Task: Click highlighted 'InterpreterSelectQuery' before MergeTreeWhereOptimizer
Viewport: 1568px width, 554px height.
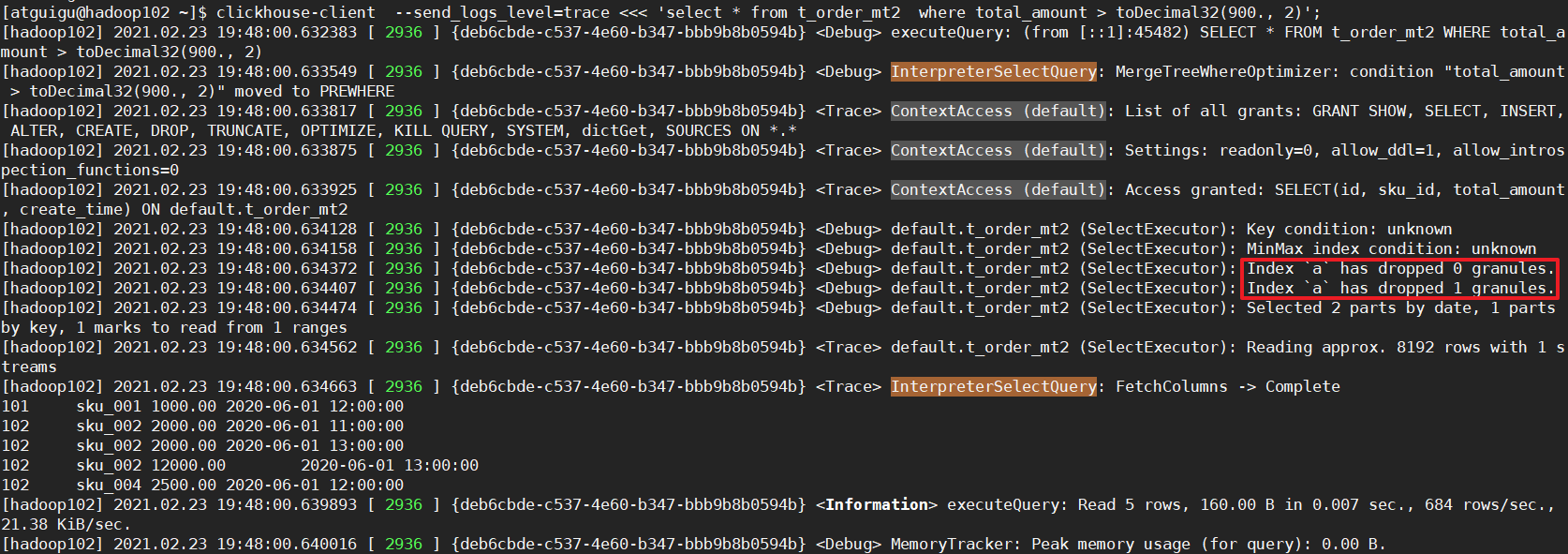Action: (994, 71)
